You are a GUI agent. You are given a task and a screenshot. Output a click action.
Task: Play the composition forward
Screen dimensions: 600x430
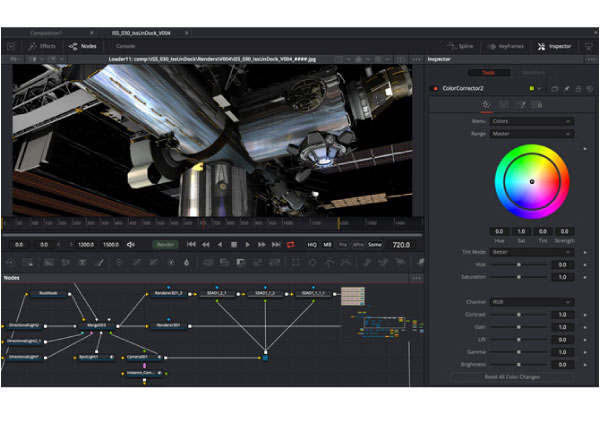248,244
